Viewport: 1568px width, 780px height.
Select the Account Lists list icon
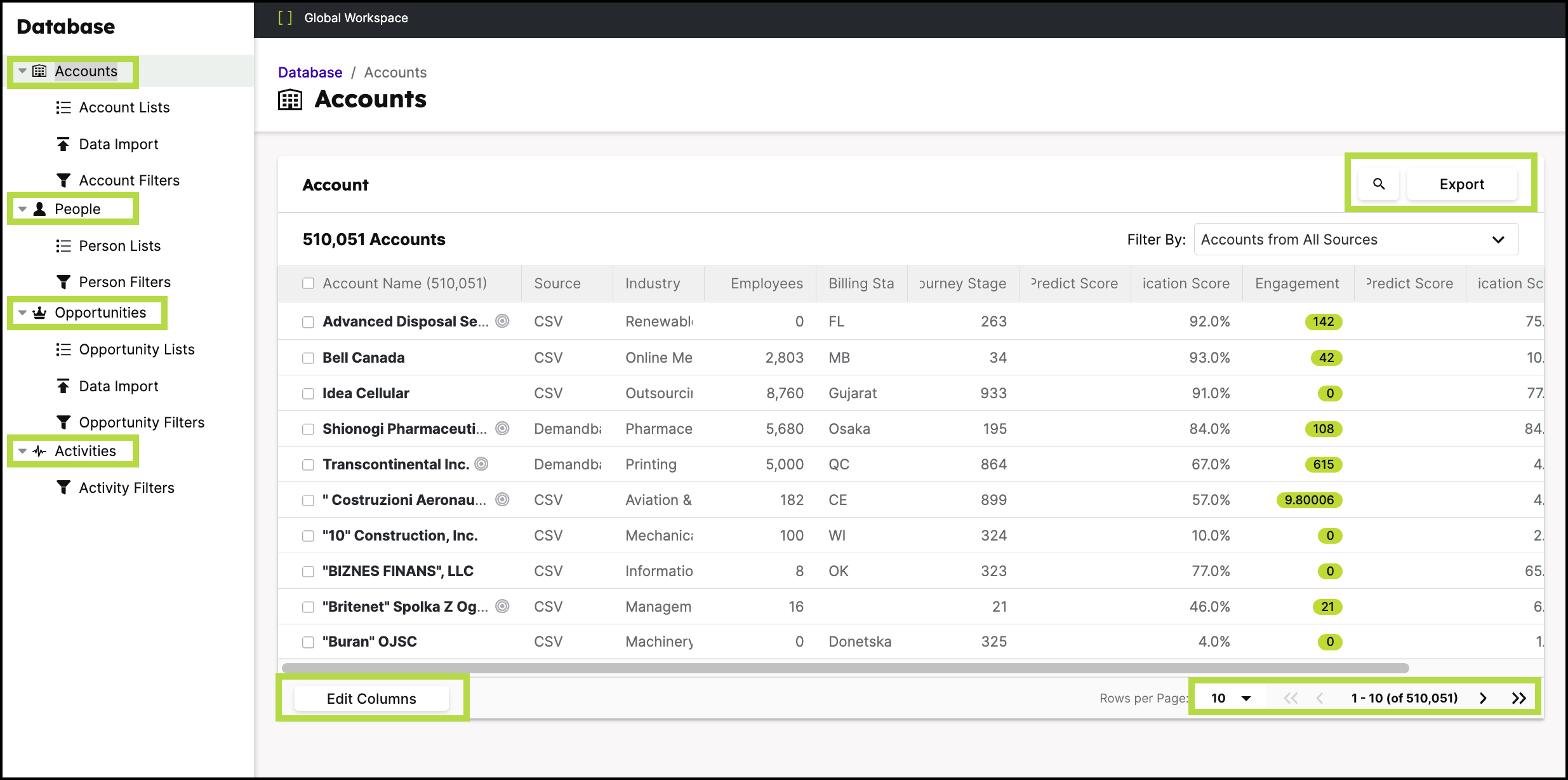pyautogui.click(x=63, y=107)
